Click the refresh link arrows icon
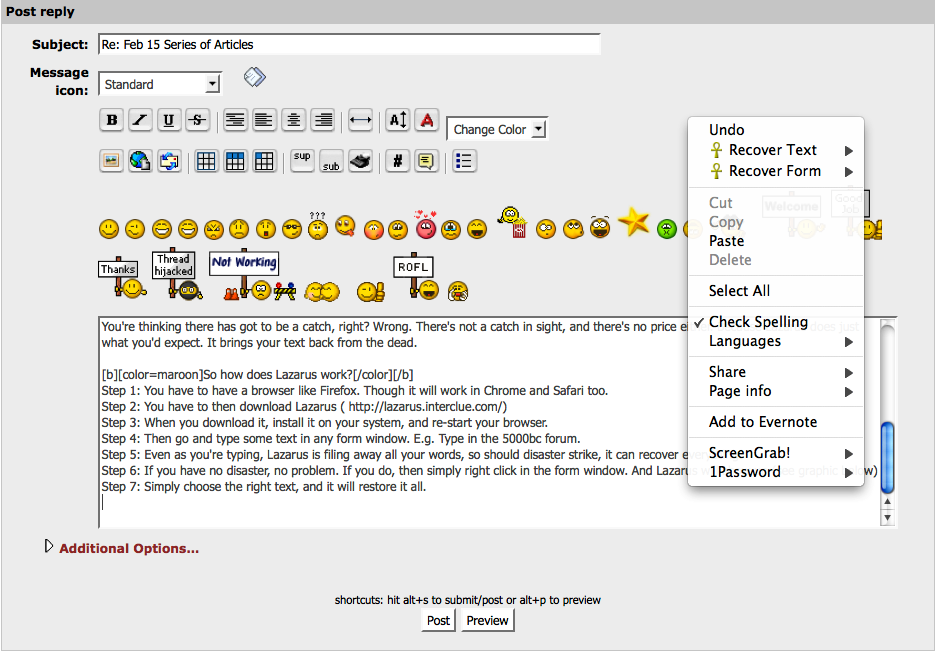The image size is (935, 659). click(169, 161)
